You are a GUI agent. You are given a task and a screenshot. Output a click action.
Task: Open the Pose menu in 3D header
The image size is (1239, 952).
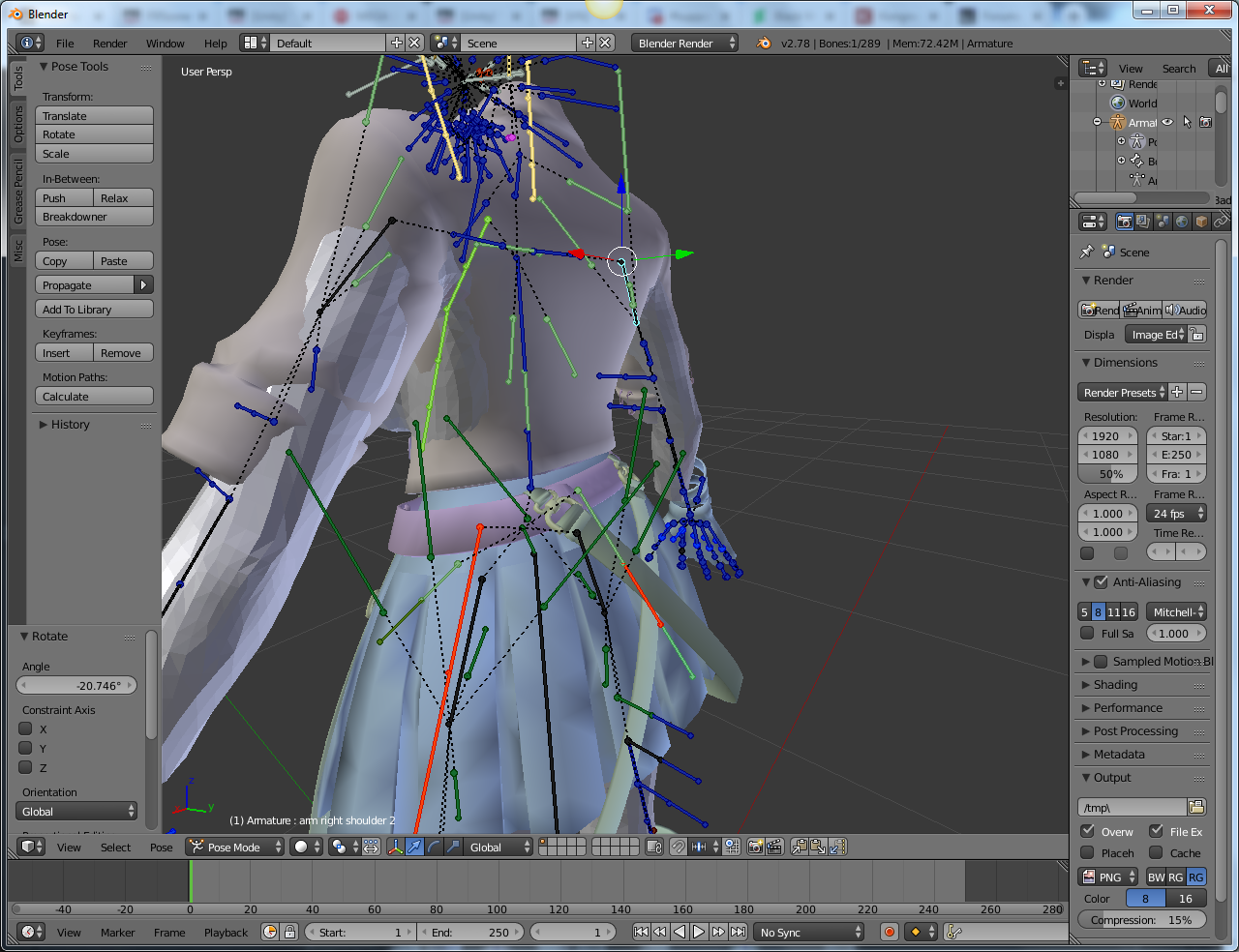coord(161,847)
